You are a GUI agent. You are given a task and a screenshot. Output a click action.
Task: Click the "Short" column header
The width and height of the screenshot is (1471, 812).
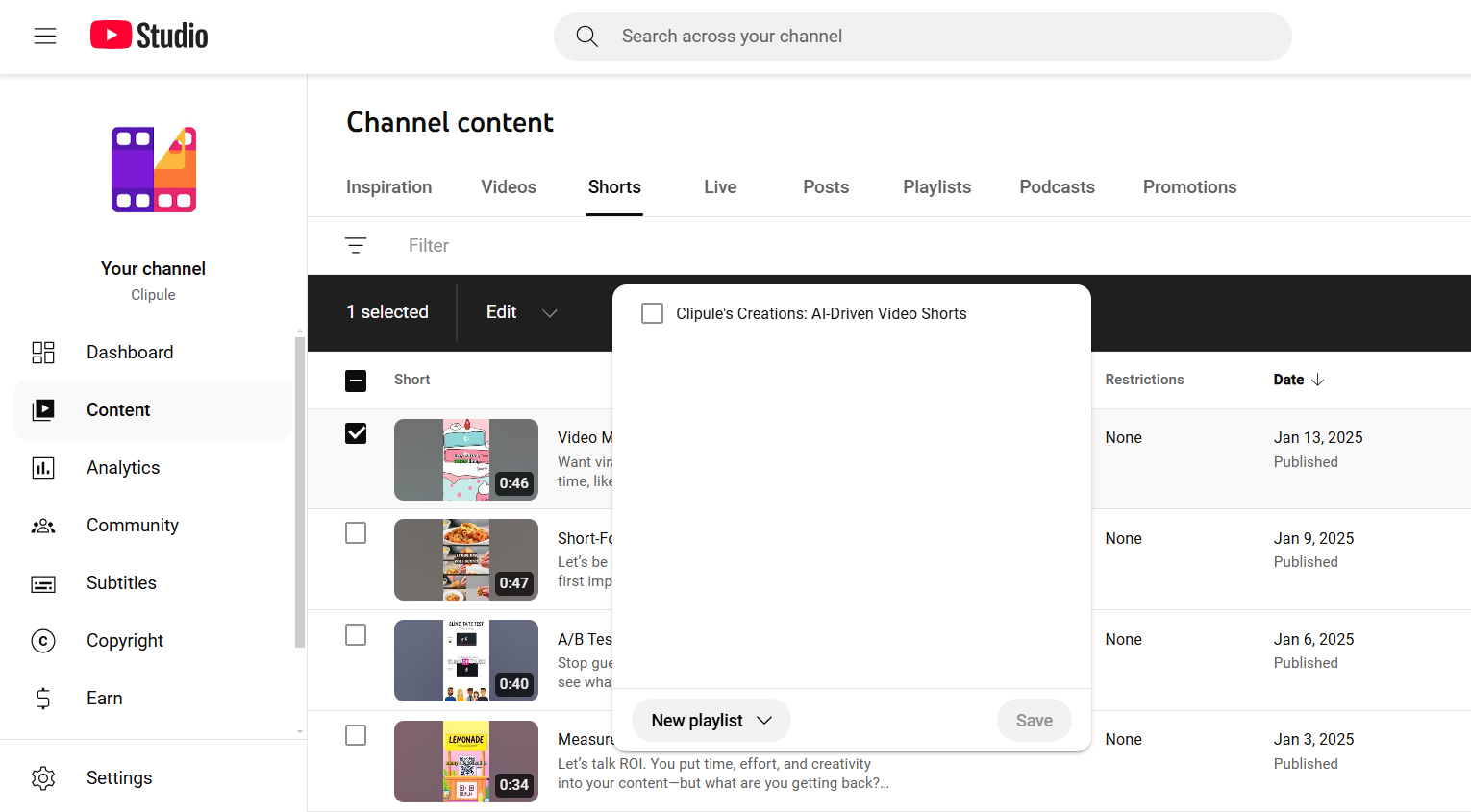(411, 380)
